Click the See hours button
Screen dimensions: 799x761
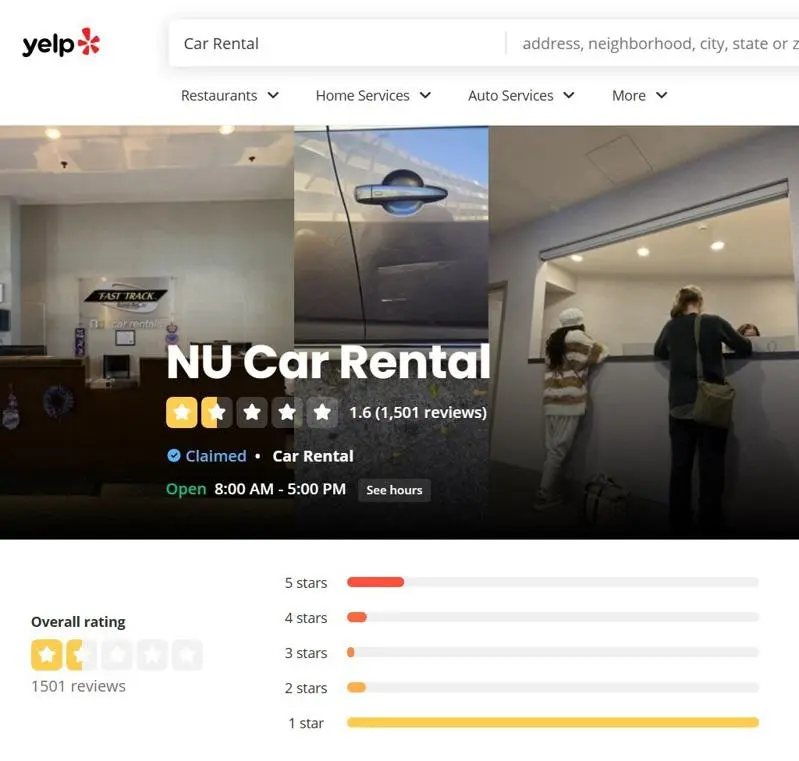(394, 490)
